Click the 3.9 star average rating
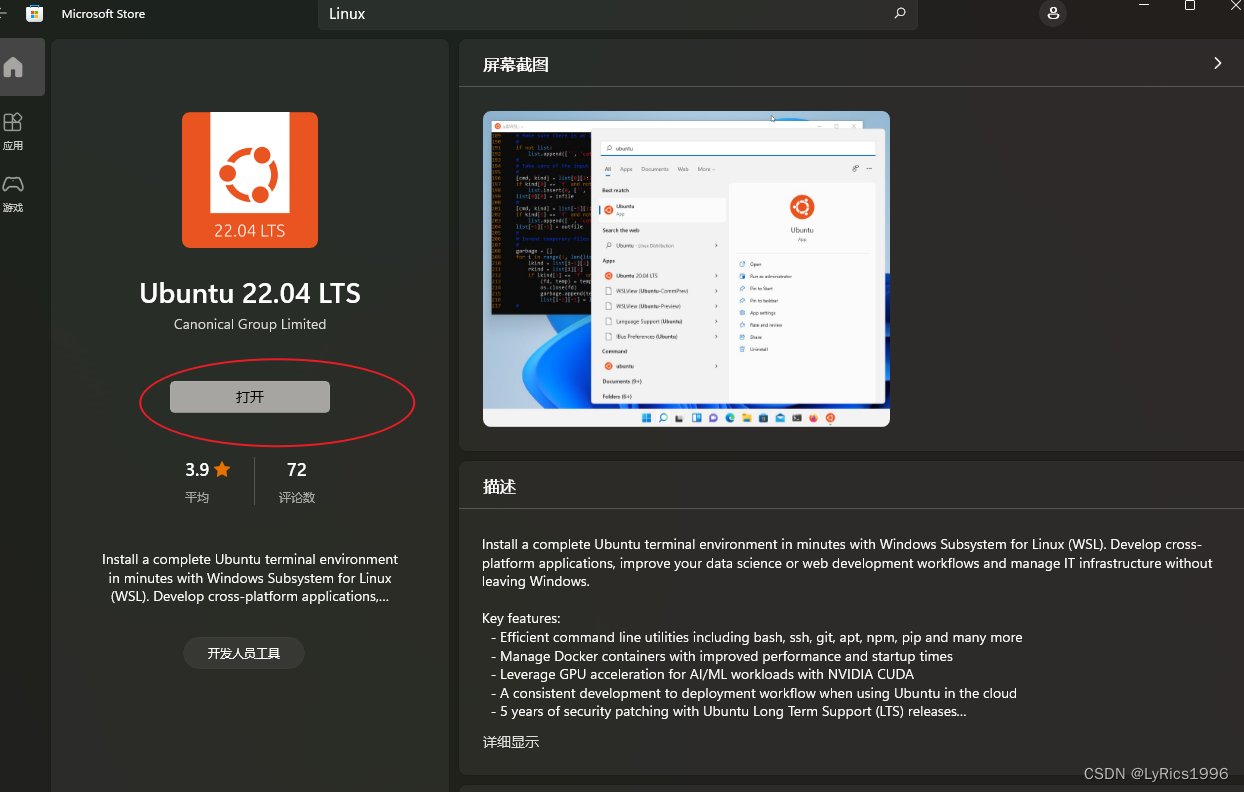The image size is (1244, 792). 208,469
